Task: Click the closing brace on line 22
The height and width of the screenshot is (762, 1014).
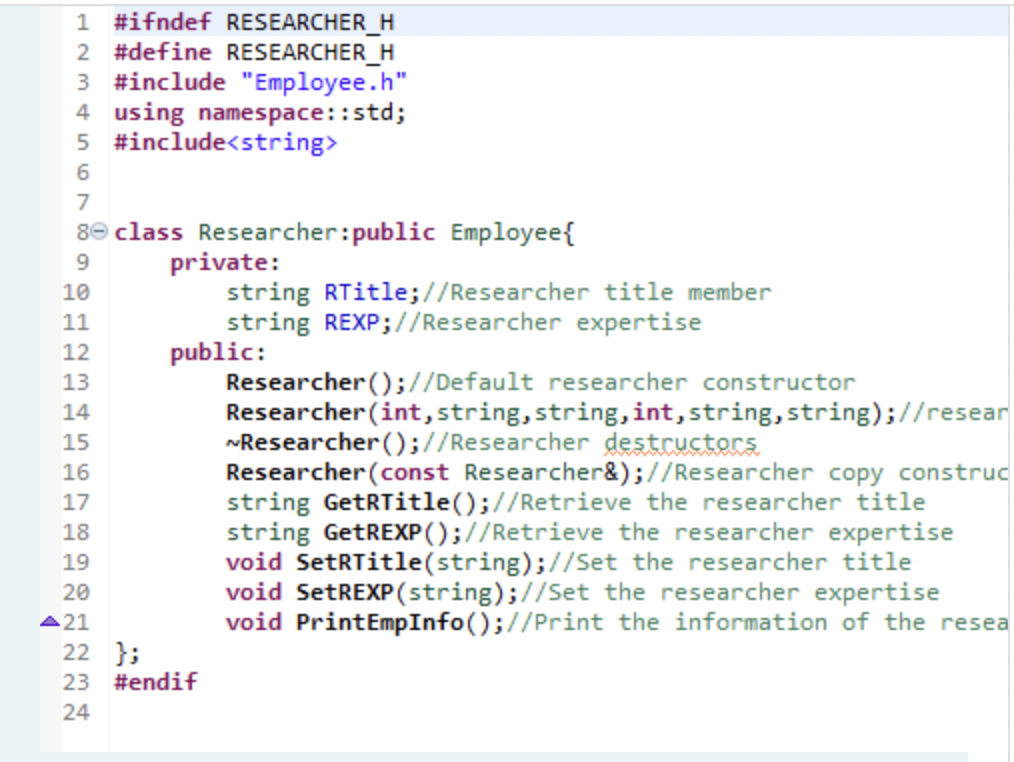Action: [x=120, y=652]
